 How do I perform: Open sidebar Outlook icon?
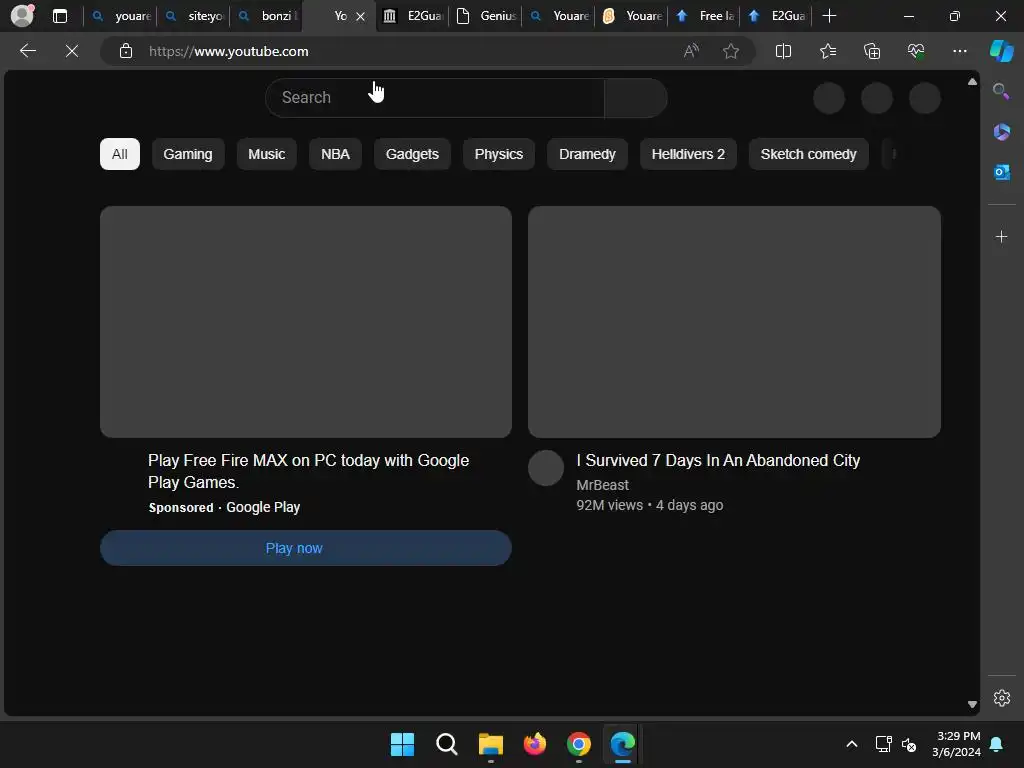(1001, 172)
